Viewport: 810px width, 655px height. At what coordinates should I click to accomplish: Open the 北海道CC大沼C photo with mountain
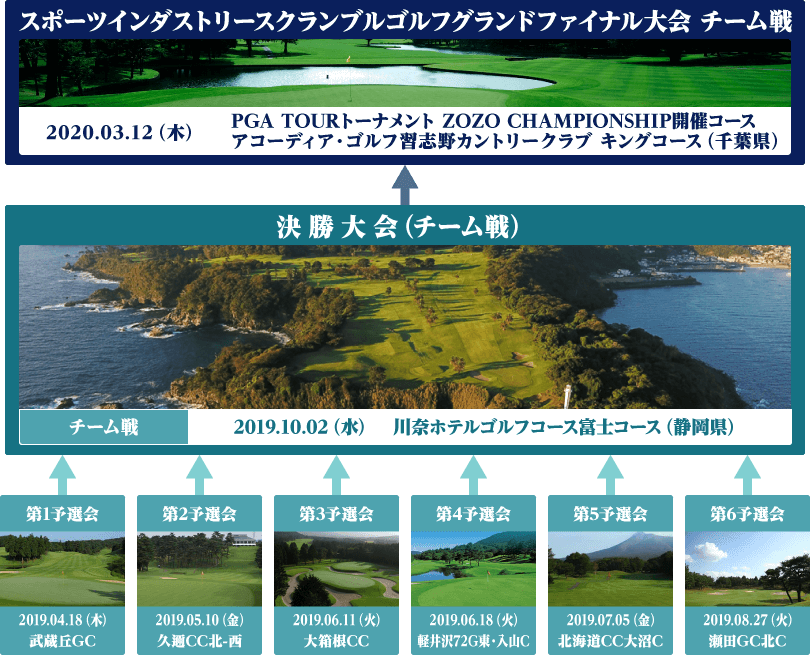click(610, 568)
